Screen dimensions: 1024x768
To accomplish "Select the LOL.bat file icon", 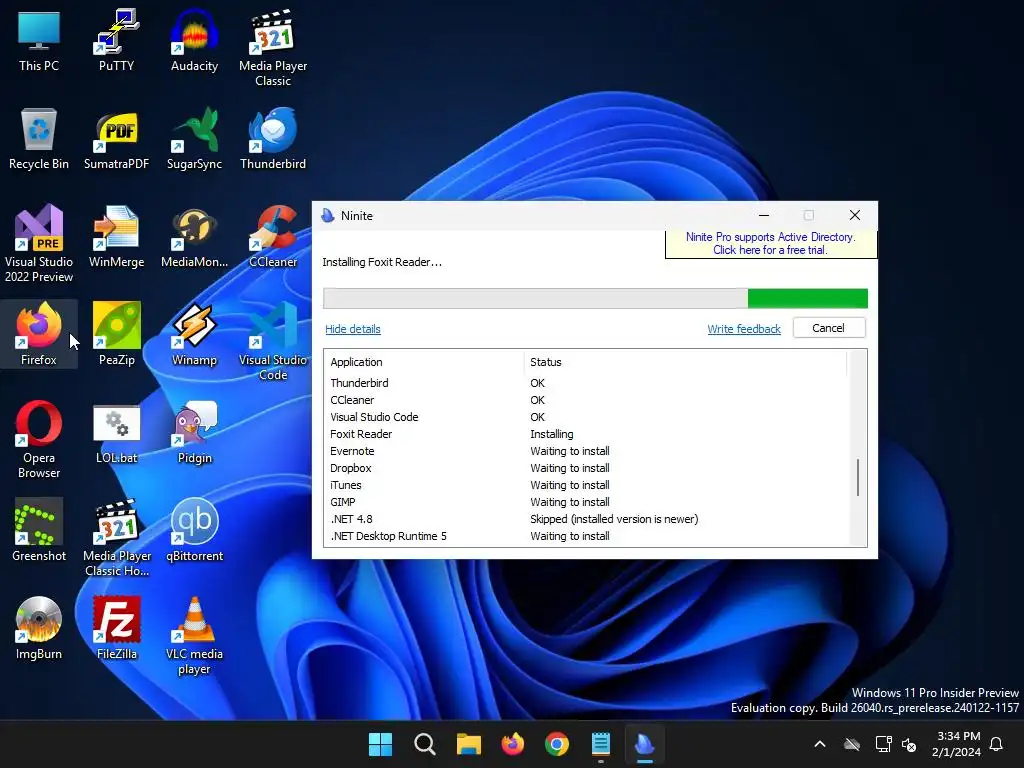I will pos(116,432).
